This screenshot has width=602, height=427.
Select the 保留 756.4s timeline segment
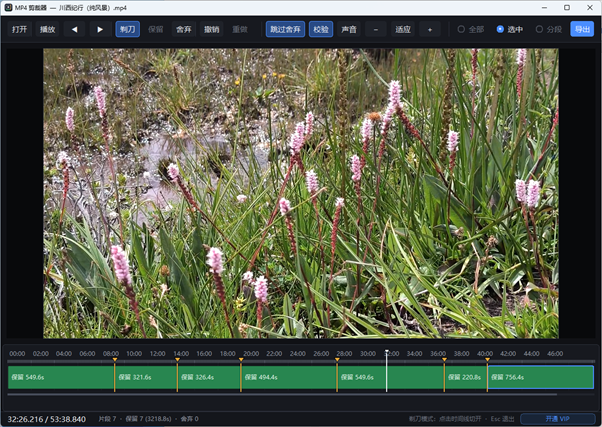pyautogui.click(x=541, y=377)
